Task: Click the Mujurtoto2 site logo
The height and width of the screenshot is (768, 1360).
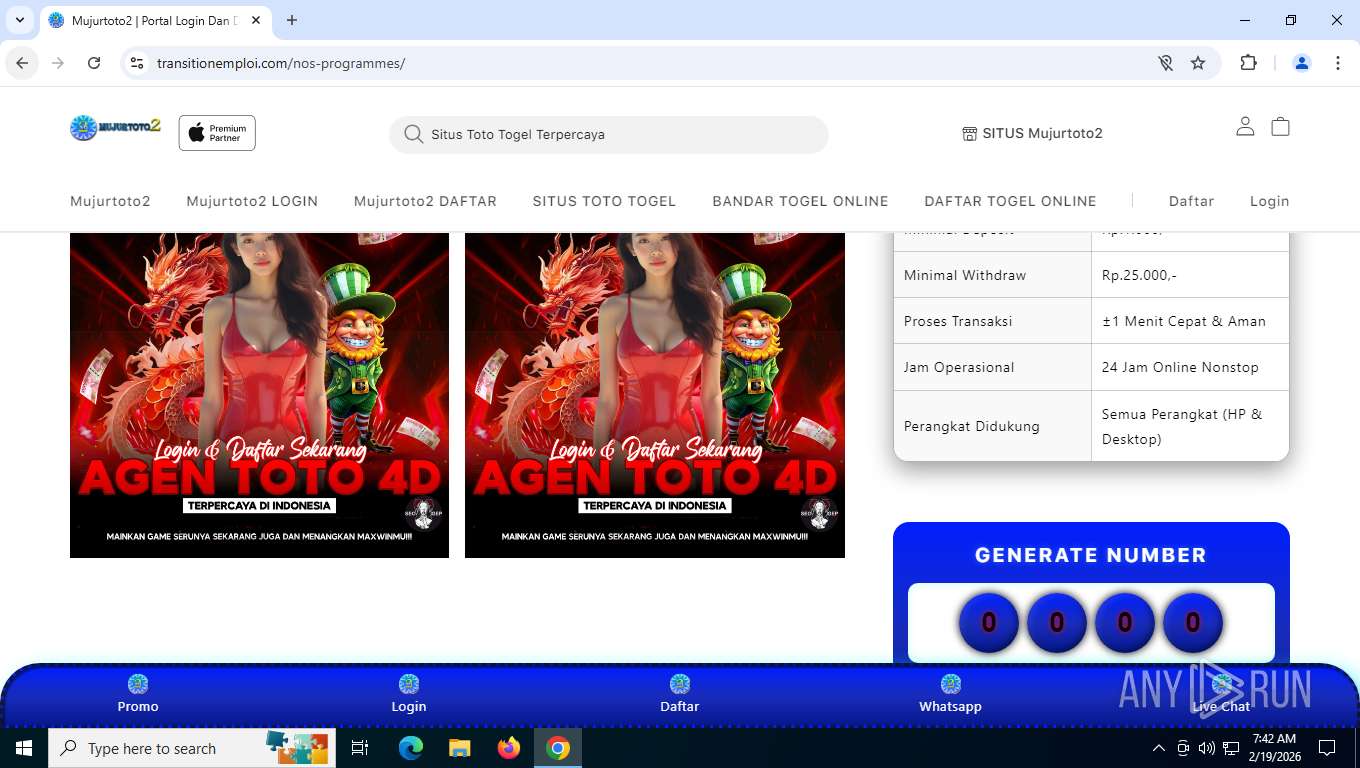Action: tap(115, 128)
